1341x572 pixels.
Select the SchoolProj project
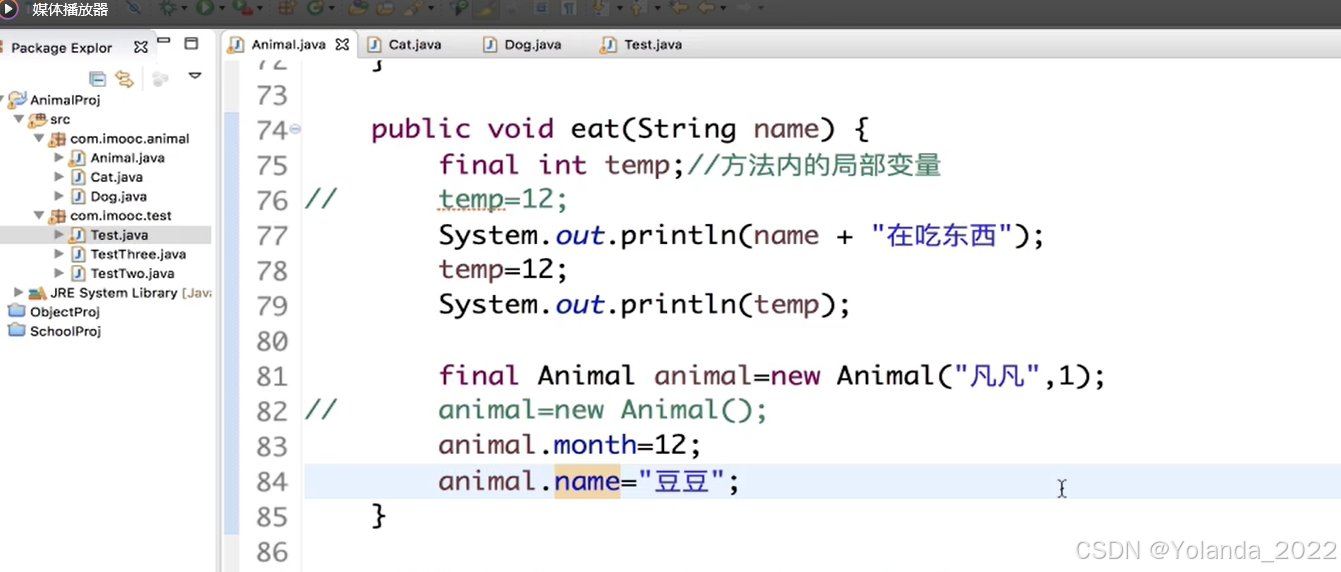tap(65, 331)
